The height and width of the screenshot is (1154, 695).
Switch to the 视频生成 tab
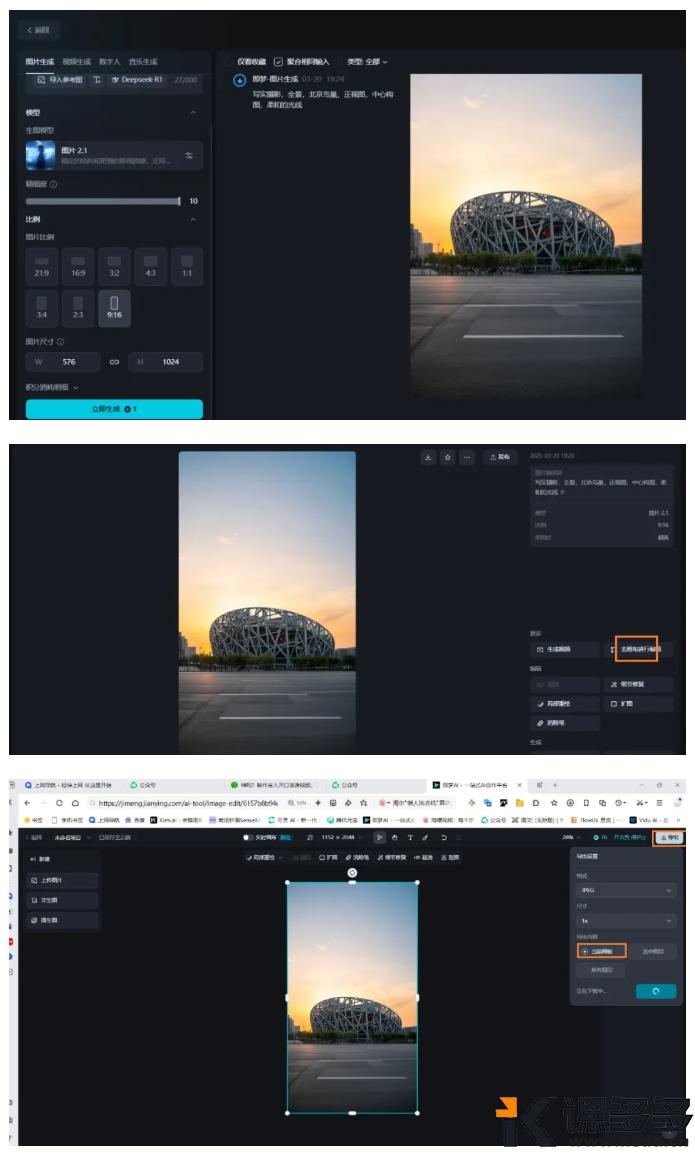point(76,62)
